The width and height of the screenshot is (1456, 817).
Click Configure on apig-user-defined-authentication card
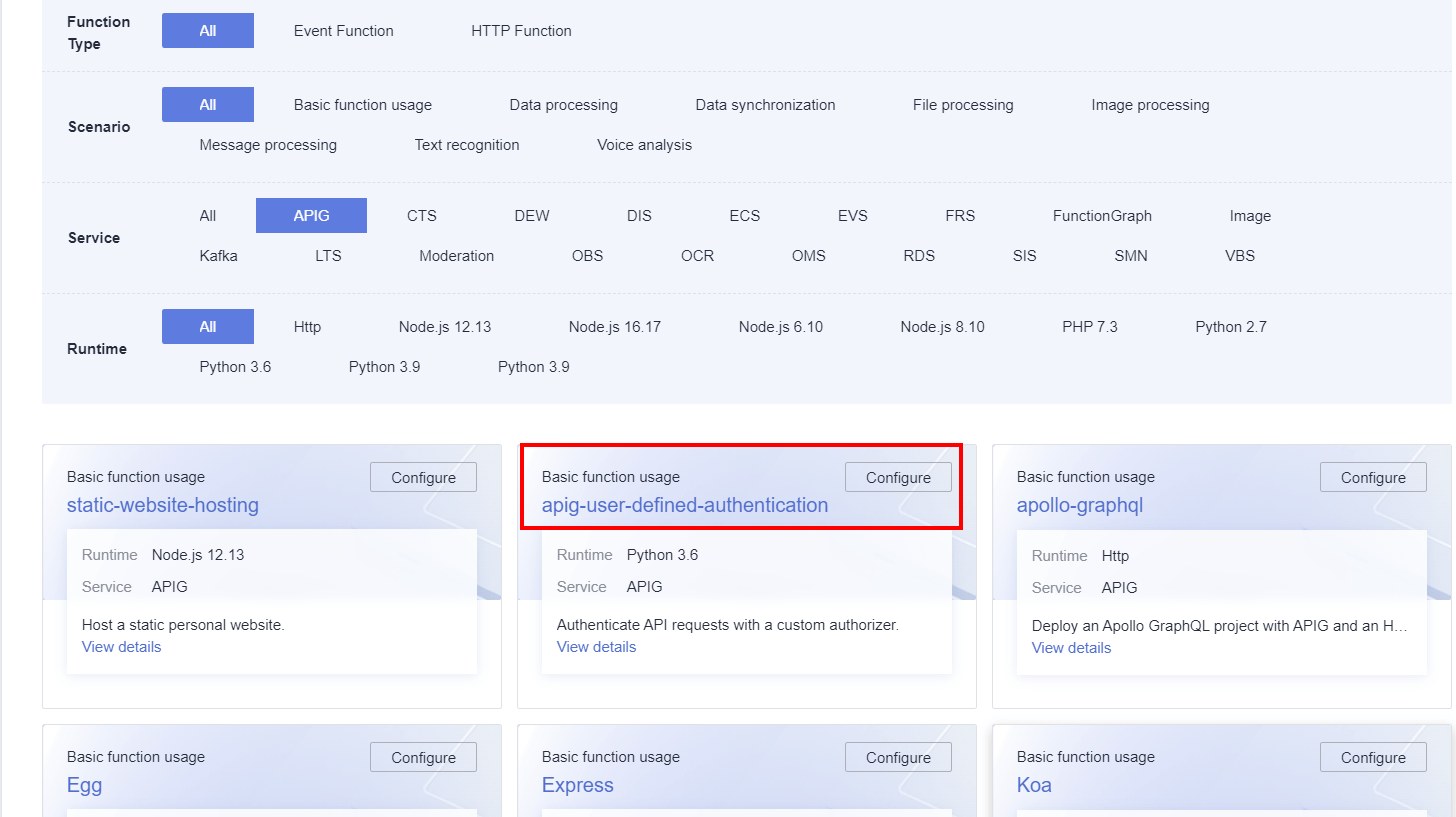(898, 478)
